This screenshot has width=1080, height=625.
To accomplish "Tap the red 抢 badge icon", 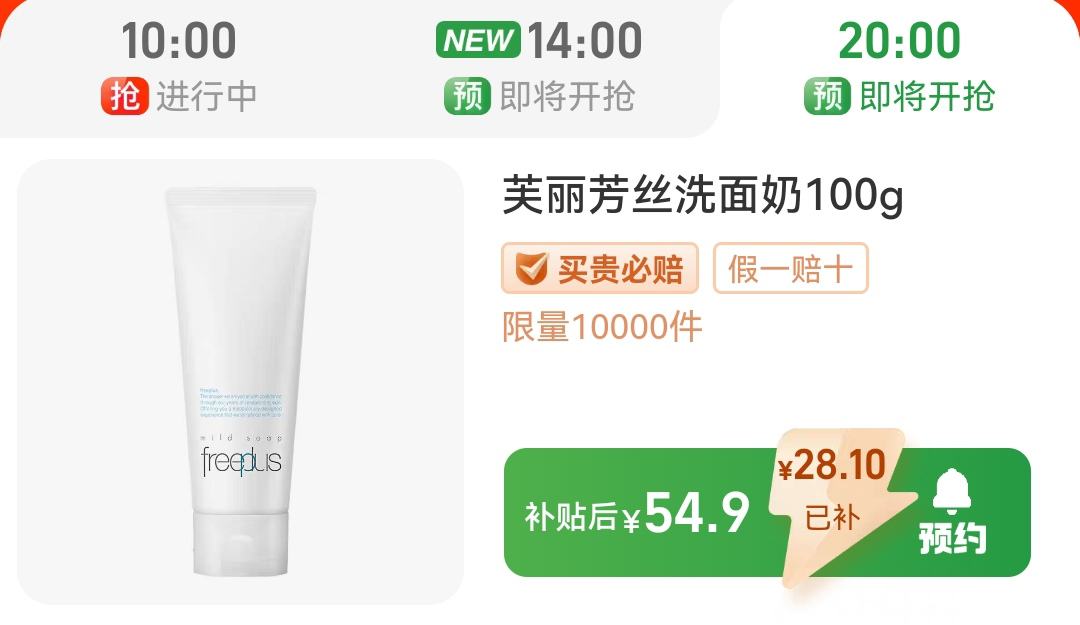I will point(125,96).
